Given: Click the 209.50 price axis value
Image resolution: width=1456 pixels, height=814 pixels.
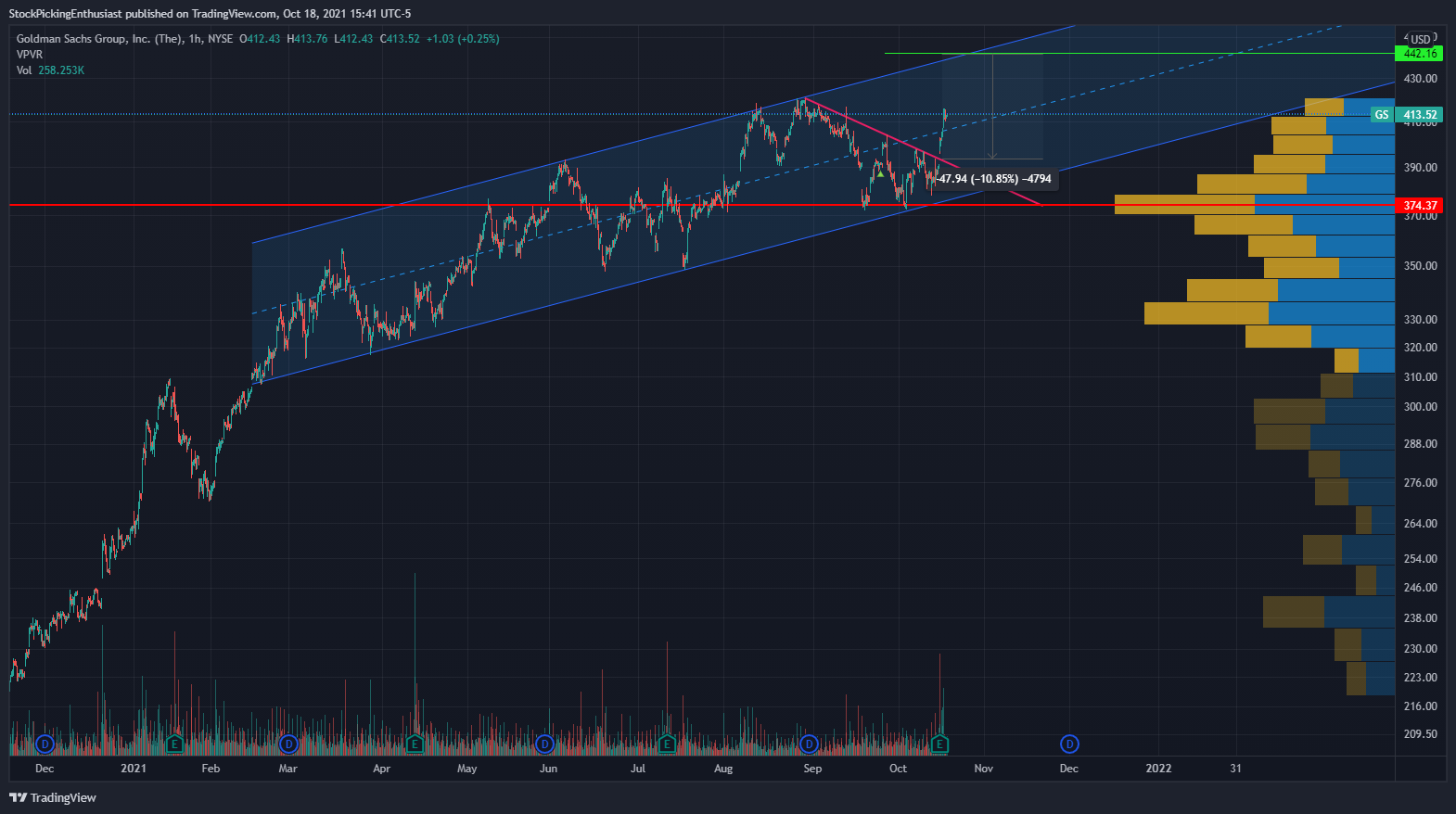Looking at the screenshot, I should tap(1420, 734).
